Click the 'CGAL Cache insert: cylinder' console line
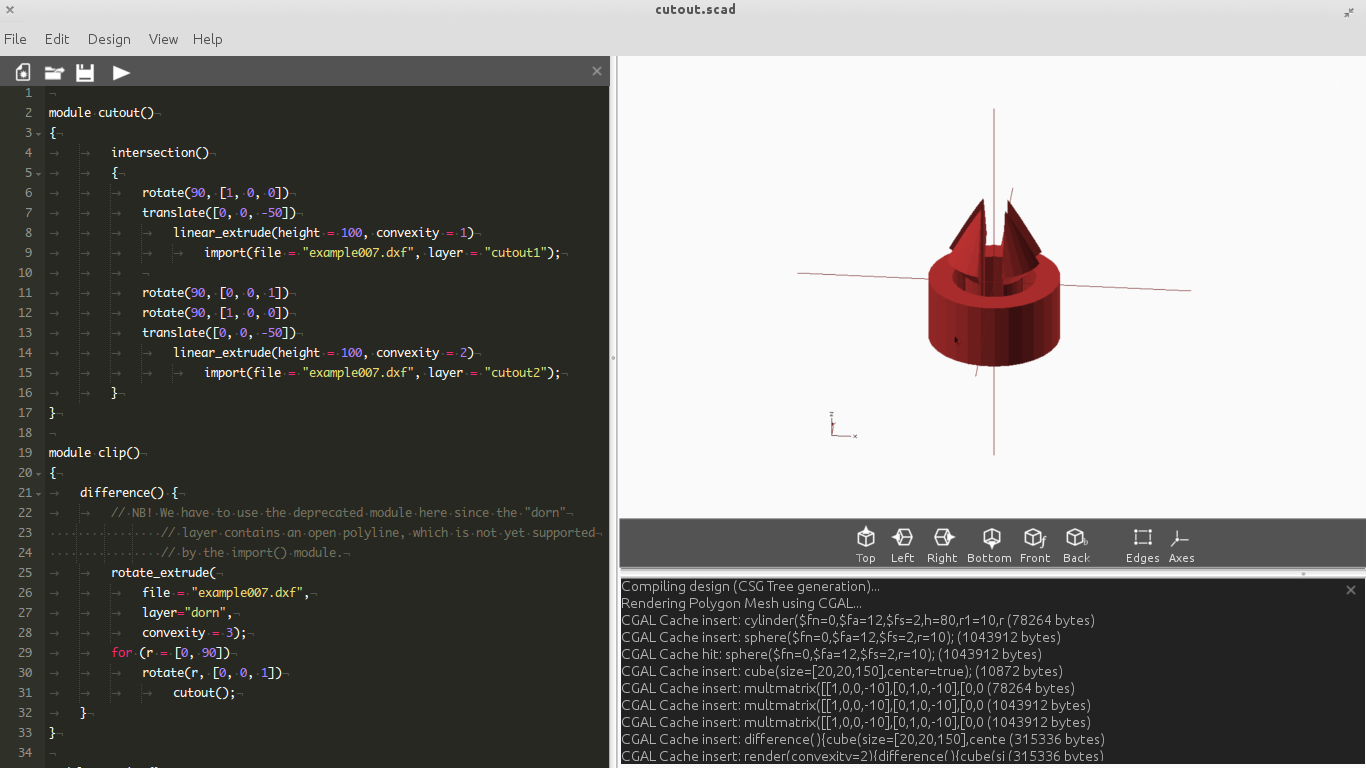The height and width of the screenshot is (768, 1366). point(858,621)
